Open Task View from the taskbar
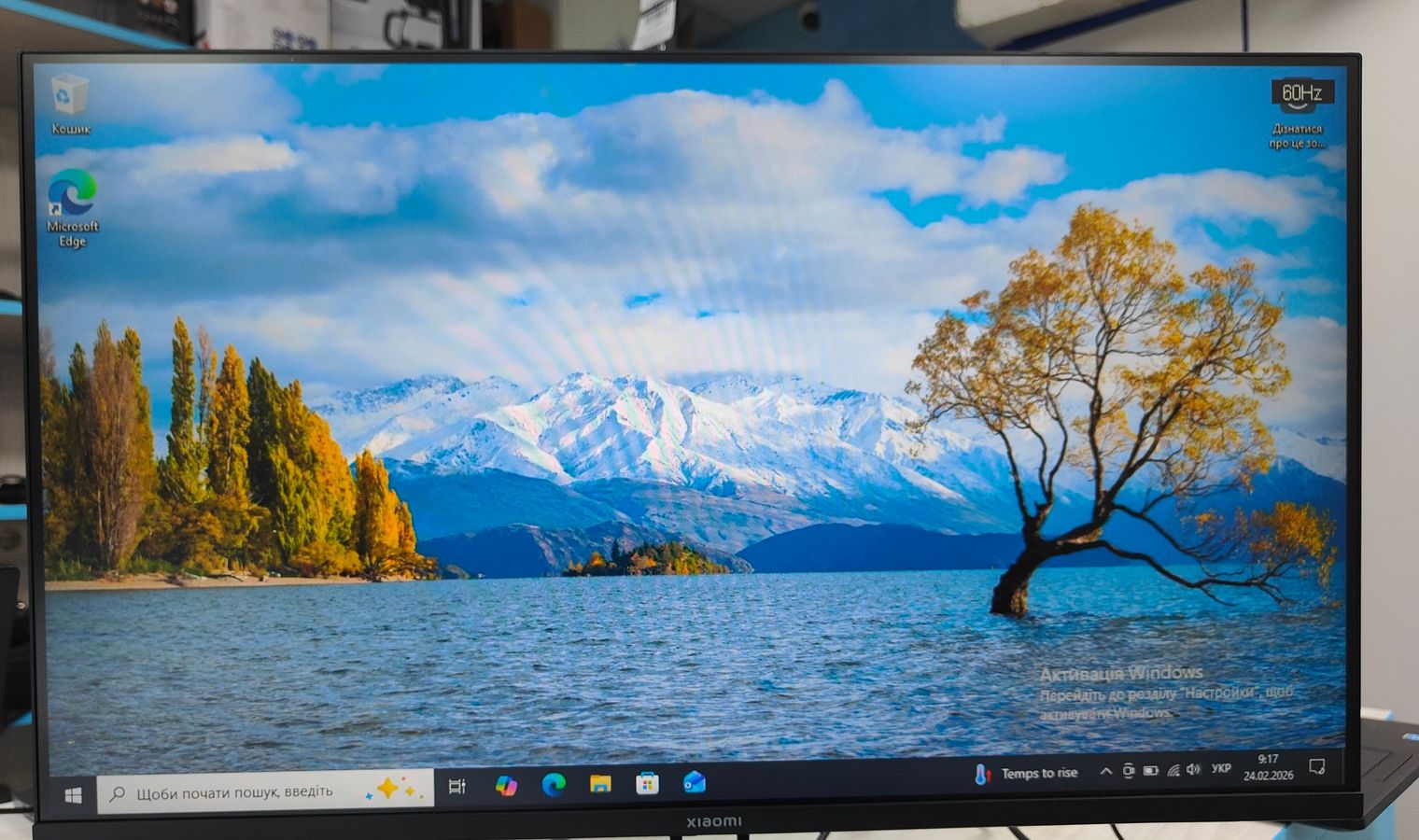 457,787
